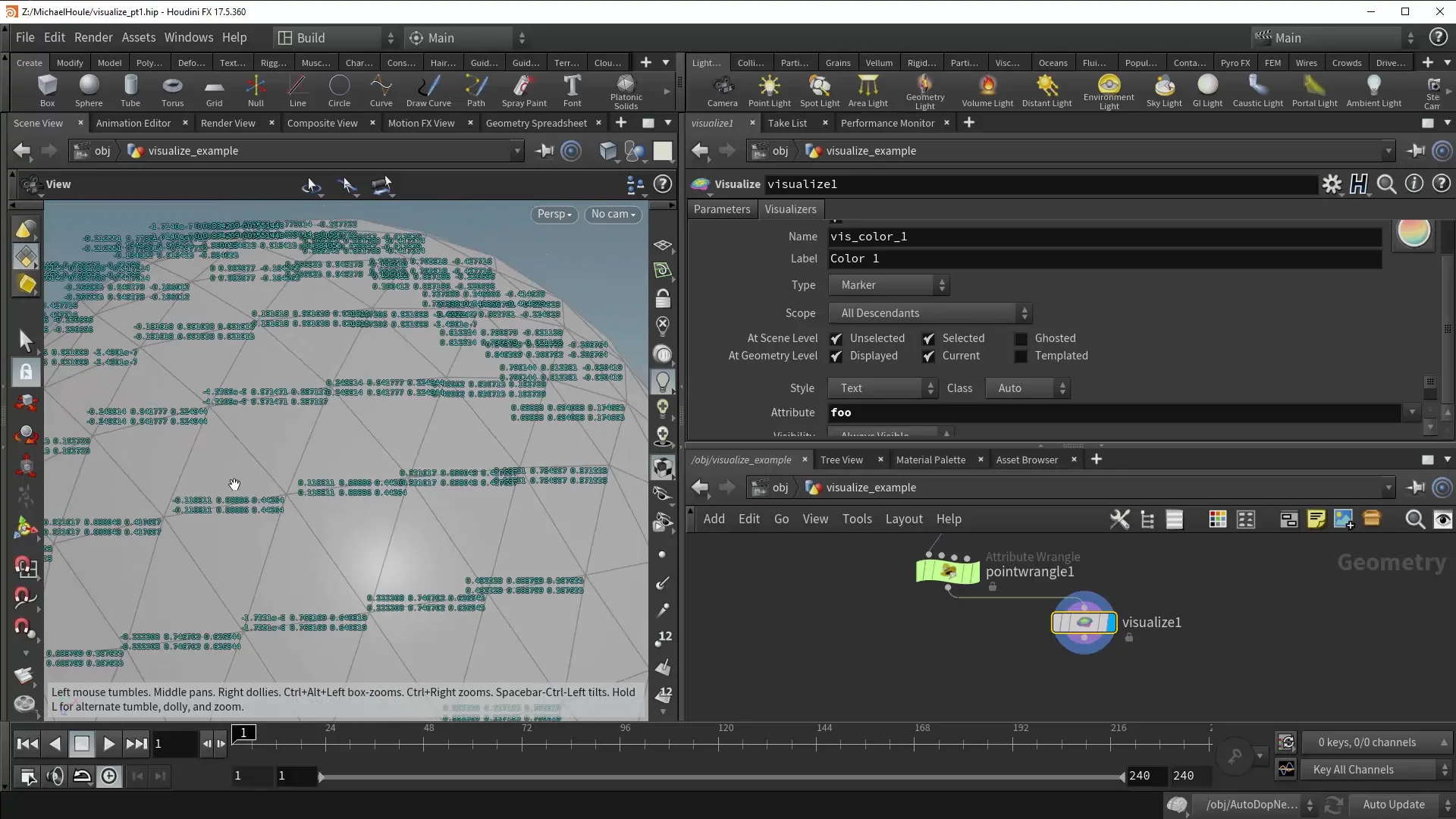Create a Spot Light from shelf
This screenshot has width=1456, height=819.
click(819, 90)
